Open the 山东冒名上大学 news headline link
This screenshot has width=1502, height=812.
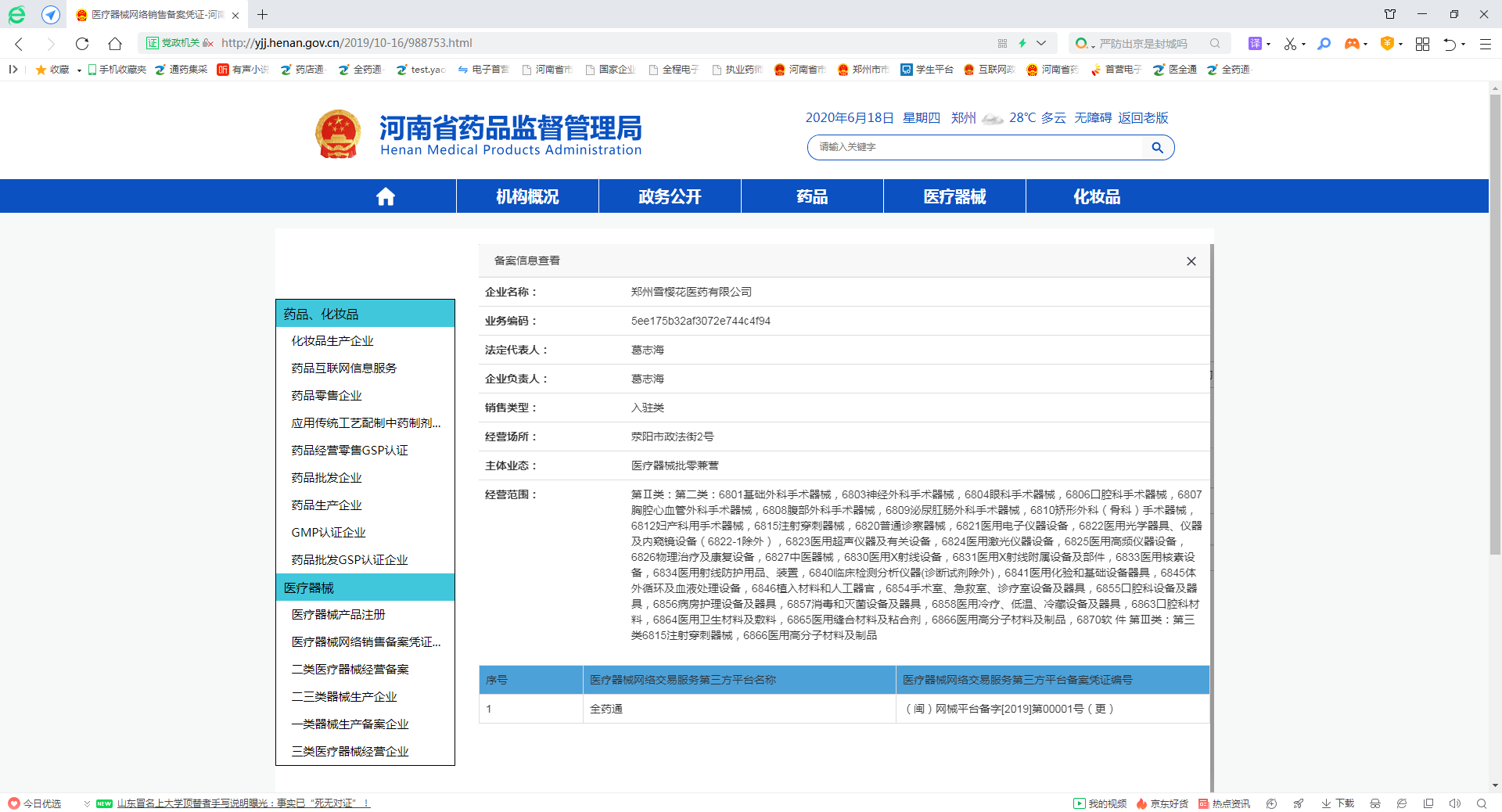coord(243,803)
